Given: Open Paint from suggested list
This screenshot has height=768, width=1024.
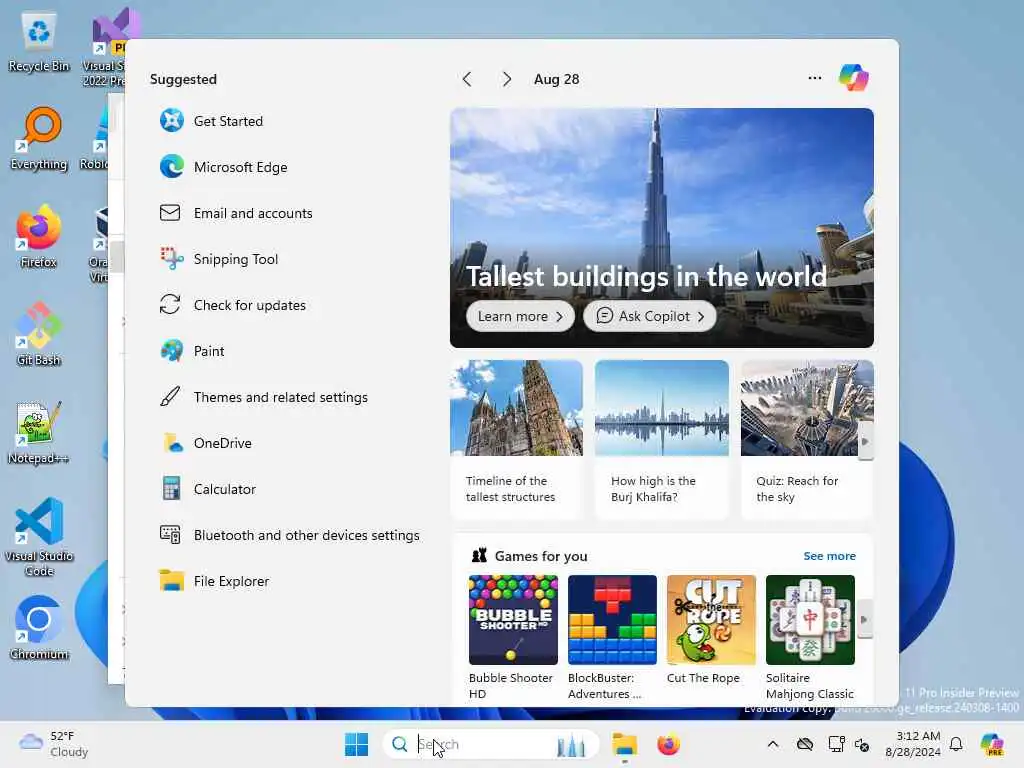Looking at the screenshot, I should pos(192,351).
